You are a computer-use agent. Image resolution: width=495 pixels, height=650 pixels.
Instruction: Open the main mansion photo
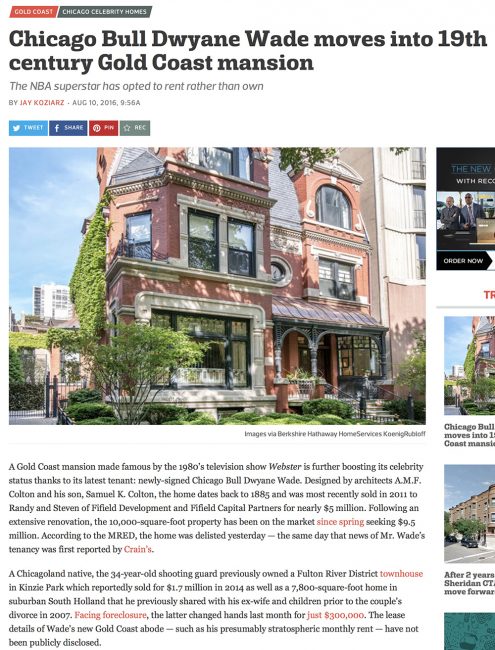click(217, 286)
